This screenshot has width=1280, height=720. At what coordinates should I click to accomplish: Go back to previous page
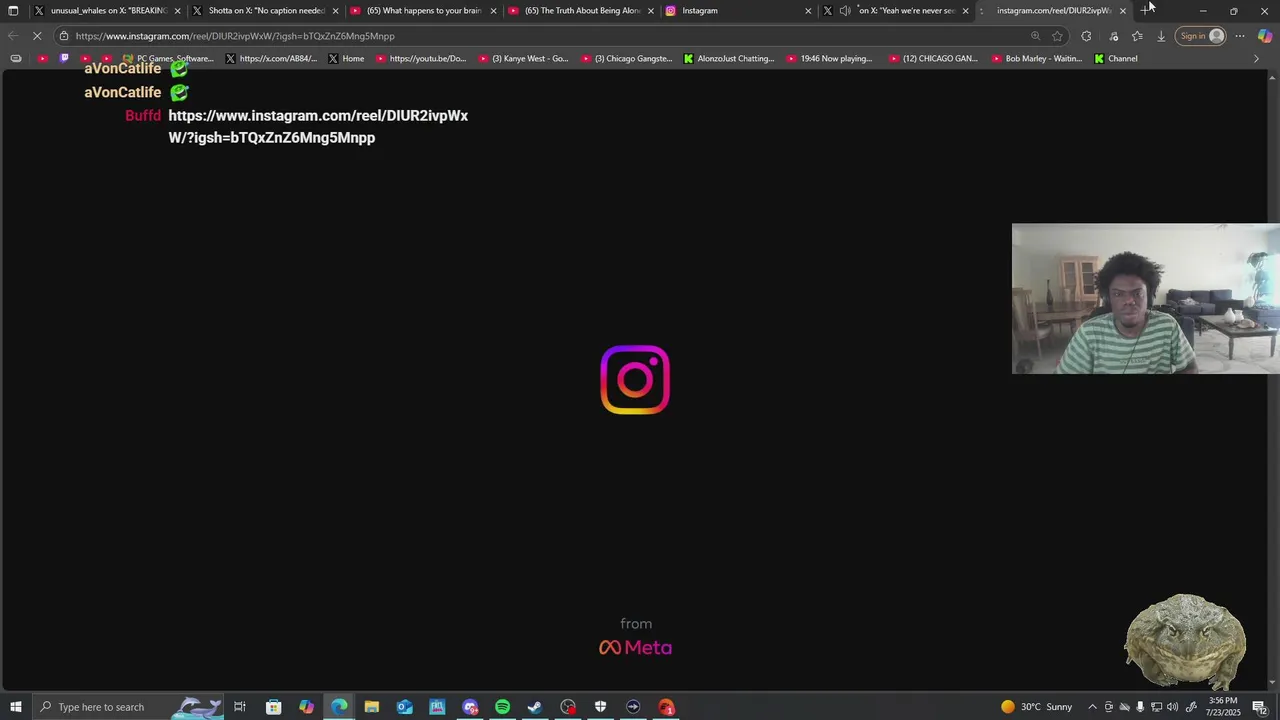13,36
